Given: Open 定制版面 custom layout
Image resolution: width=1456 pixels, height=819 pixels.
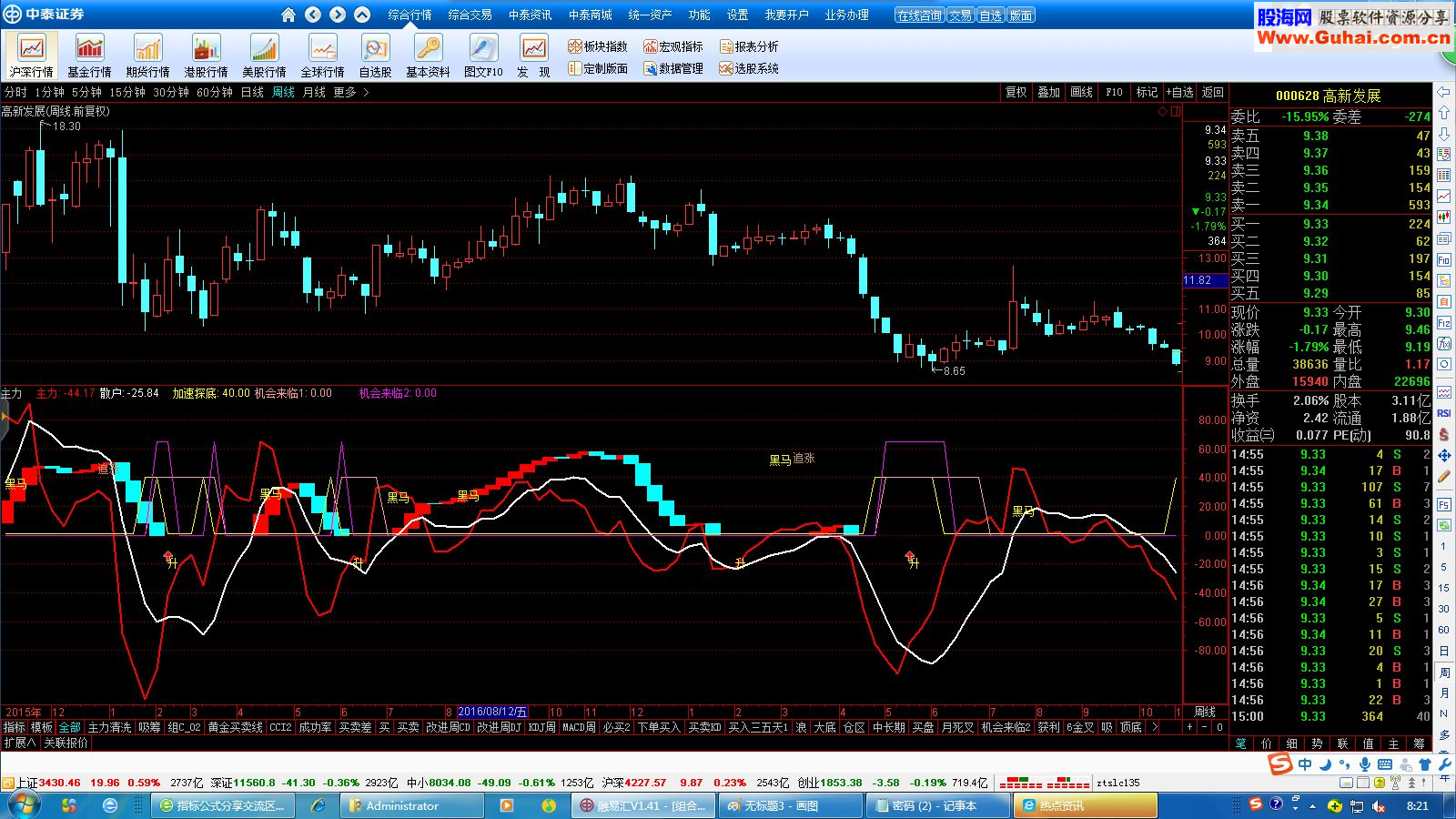Looking at the screenshot, I should point(598,68).
